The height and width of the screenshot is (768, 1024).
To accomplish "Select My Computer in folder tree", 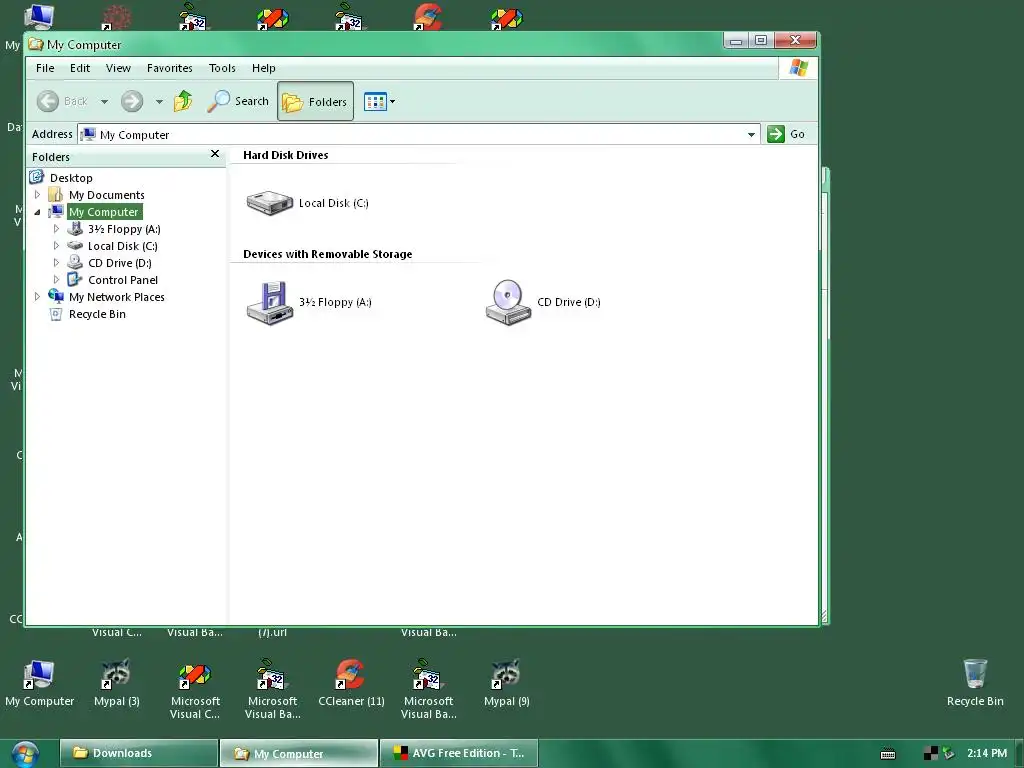I will pyautogui.click(x=104, y=212).
